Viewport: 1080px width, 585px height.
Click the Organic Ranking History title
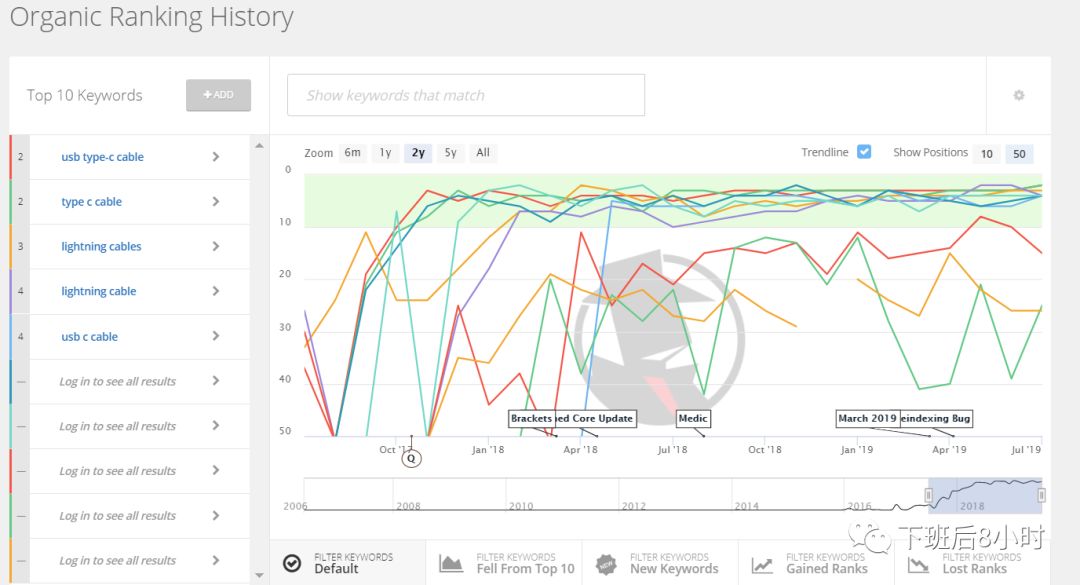152,17
